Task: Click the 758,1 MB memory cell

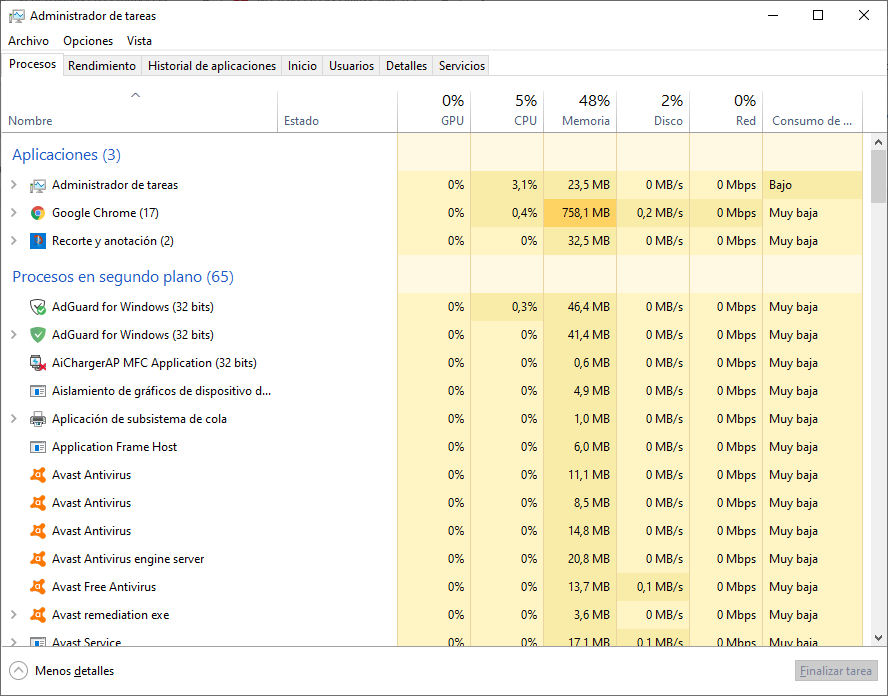Action: (x=580, y=213)
